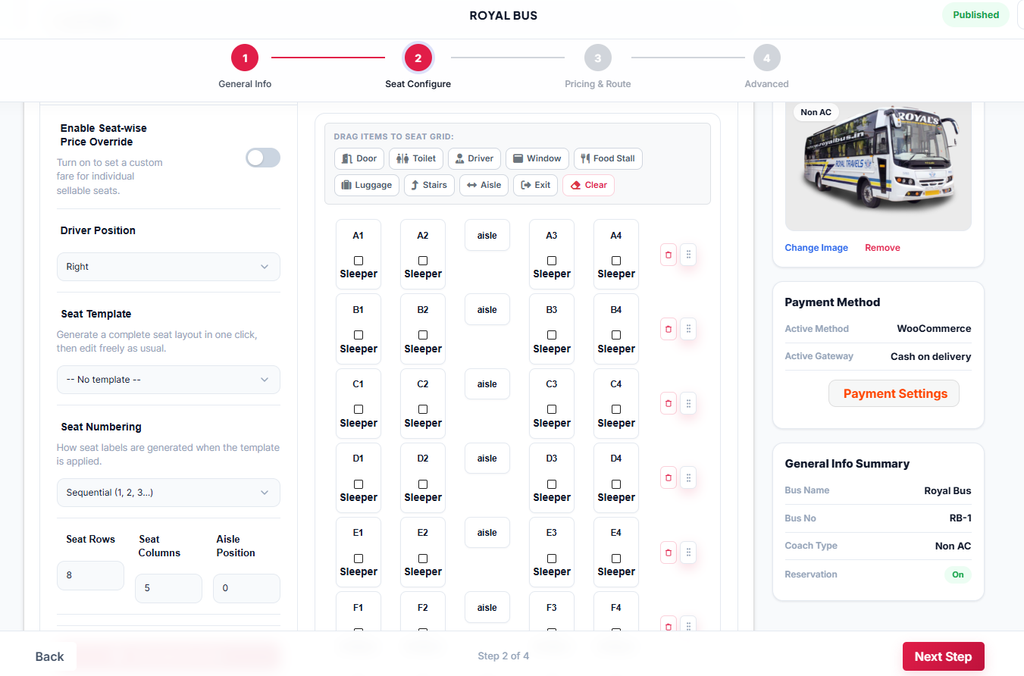The height and width of the screenshot is (676, 1024).
Task: Click the Seat Rows number field
Action: (x=90, y=575)
